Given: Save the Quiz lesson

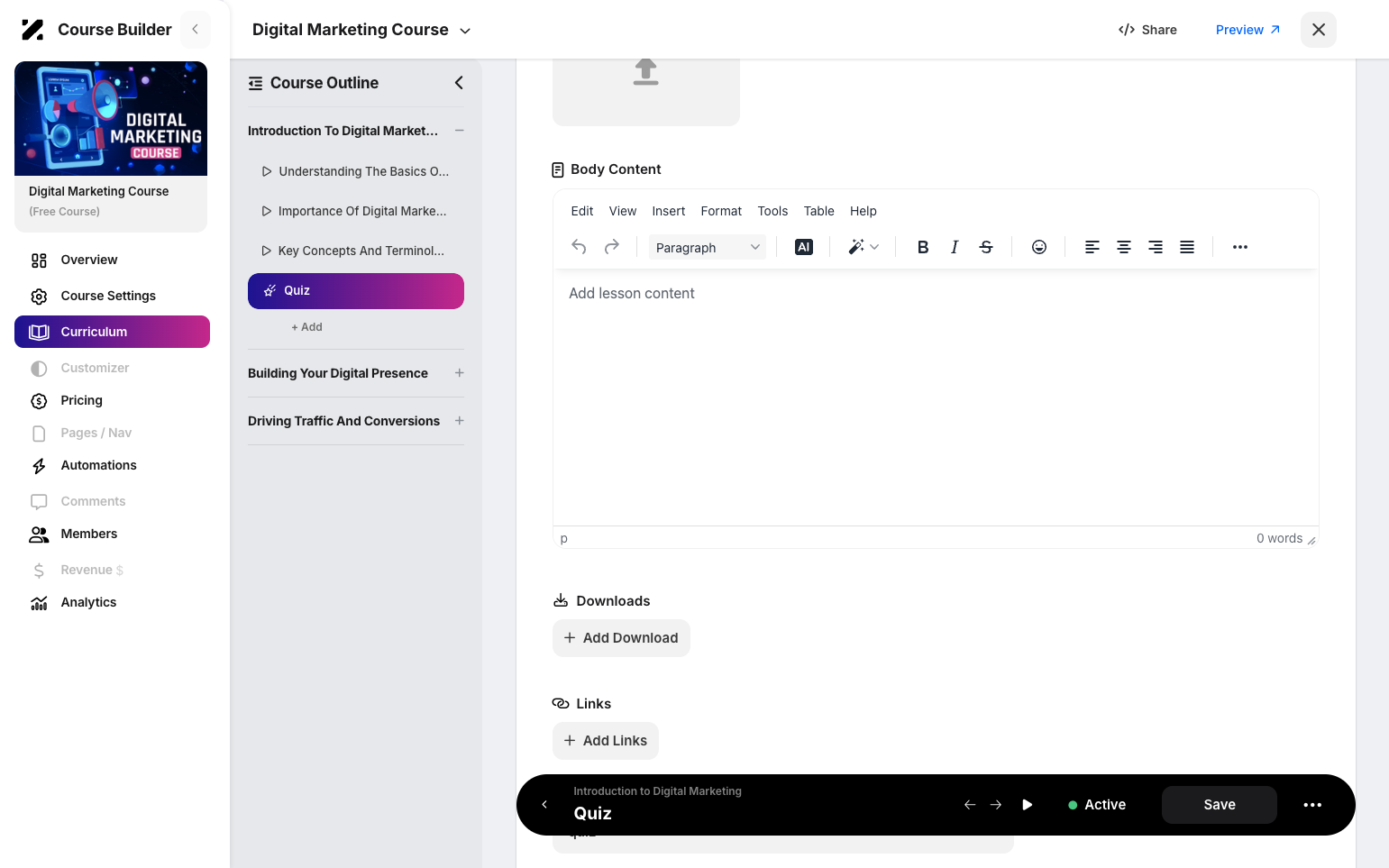Looking at the screenshot, I should (1220, 805).
